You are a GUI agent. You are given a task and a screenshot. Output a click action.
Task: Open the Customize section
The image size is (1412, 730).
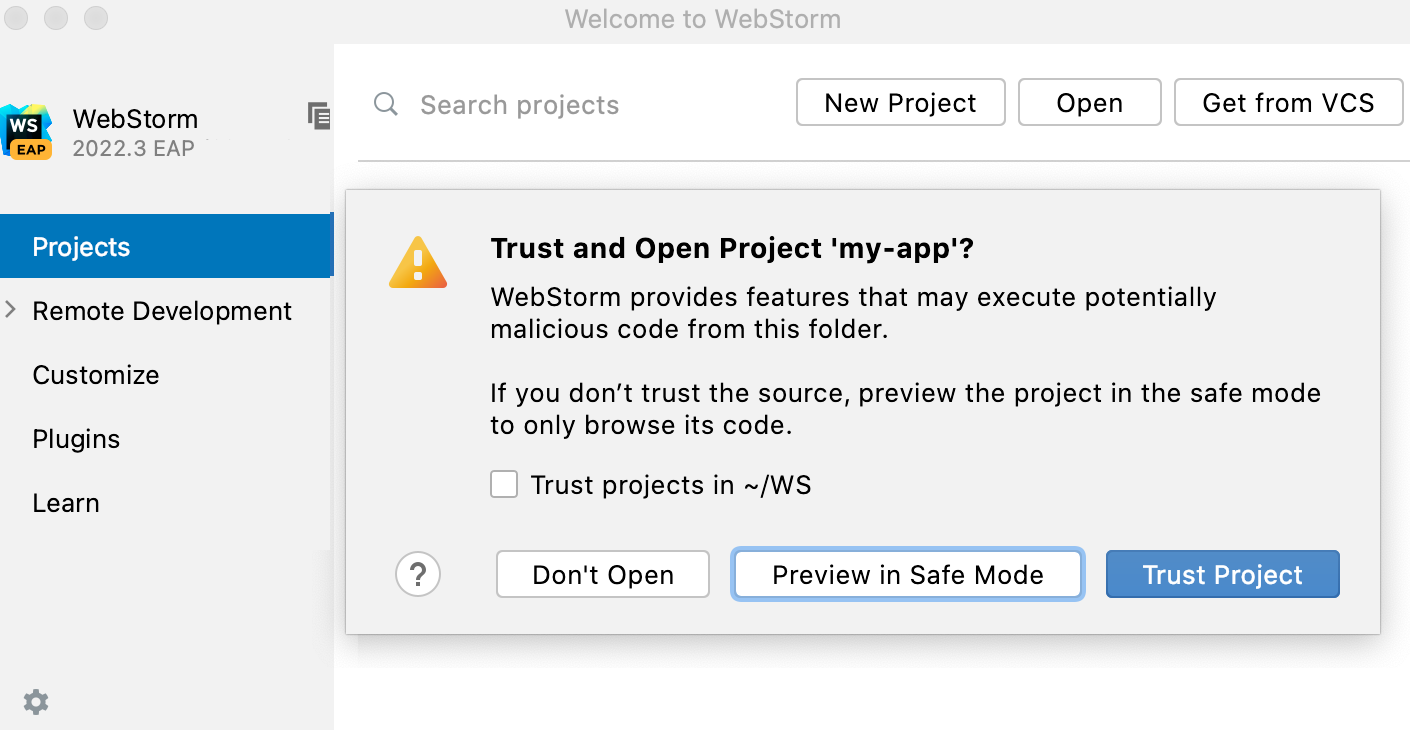(96, 375)
